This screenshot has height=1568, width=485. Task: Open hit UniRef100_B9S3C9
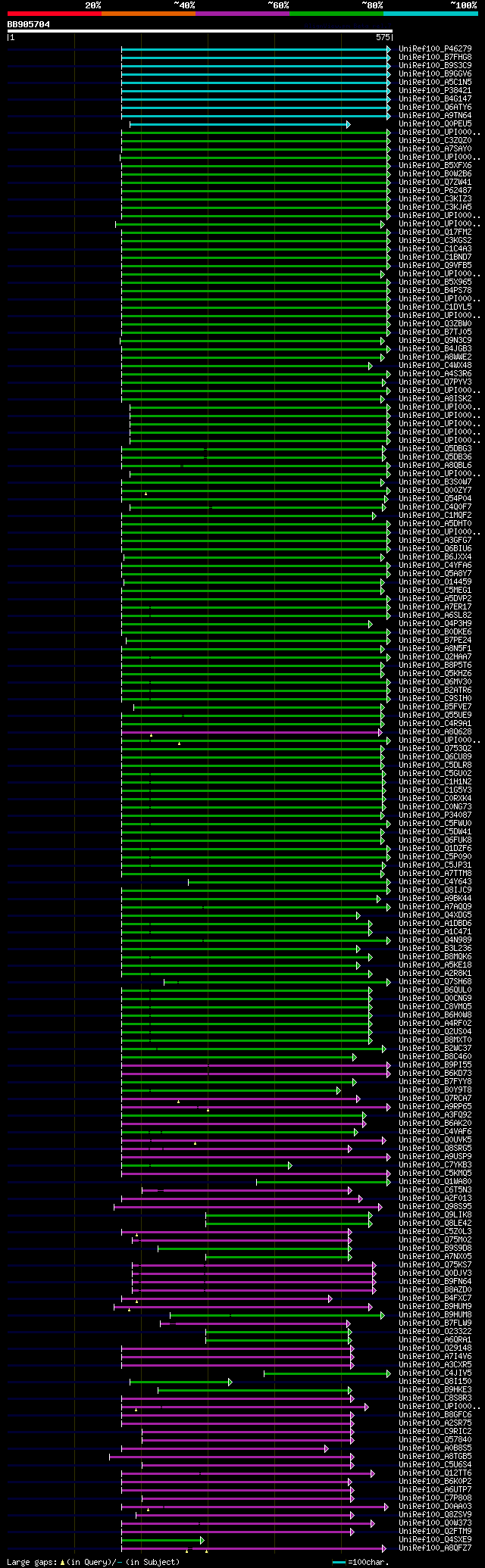tap(435, 66)
